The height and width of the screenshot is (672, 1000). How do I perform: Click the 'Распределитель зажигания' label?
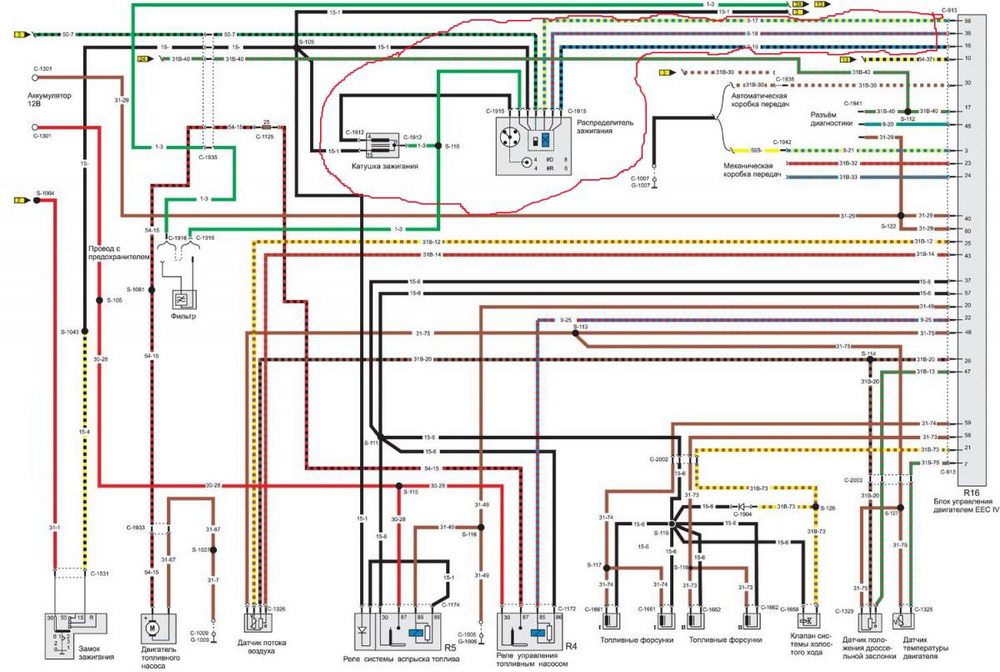(x=605, y=126)
